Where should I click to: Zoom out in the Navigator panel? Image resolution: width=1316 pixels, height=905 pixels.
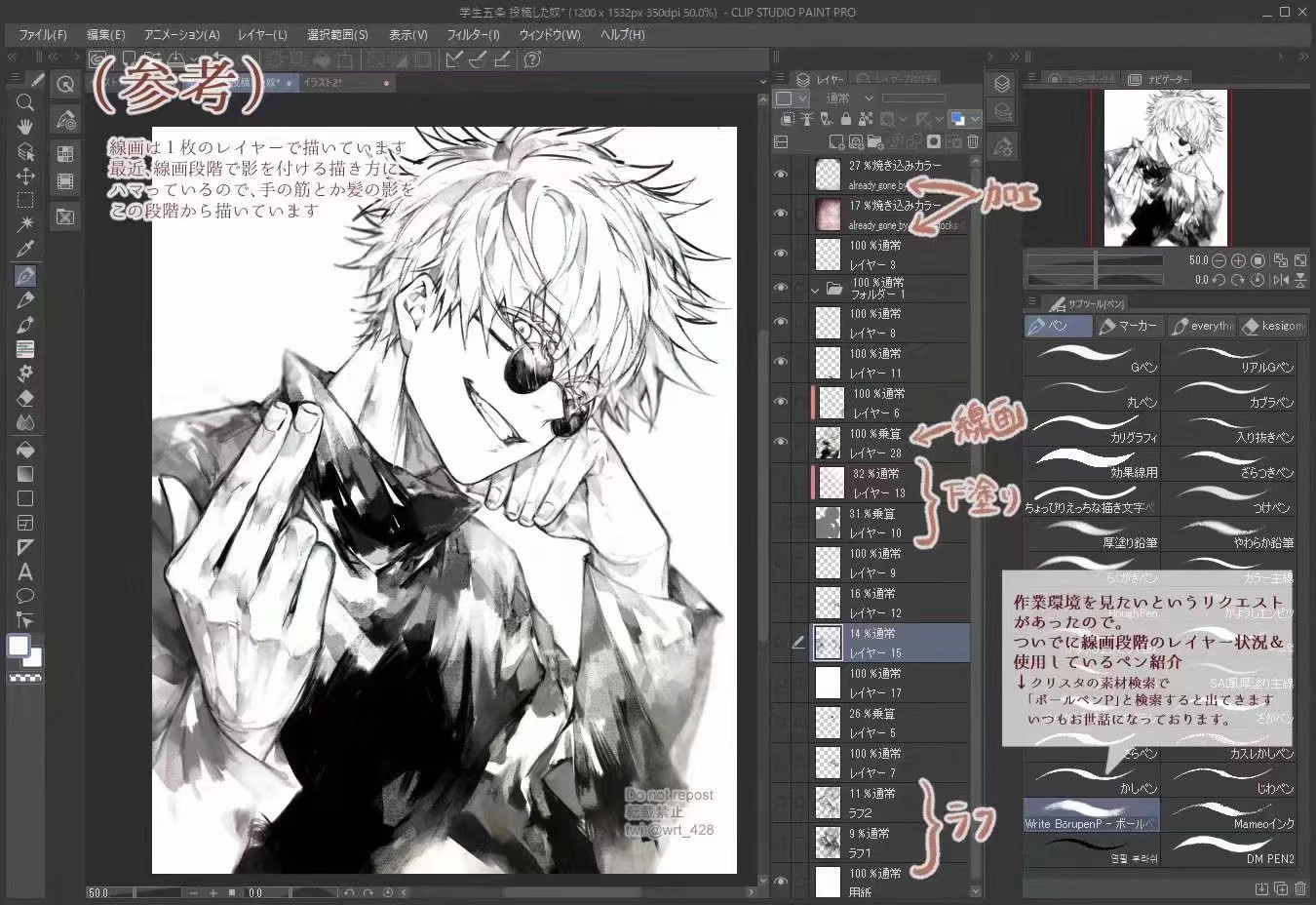click(1219, 260)
